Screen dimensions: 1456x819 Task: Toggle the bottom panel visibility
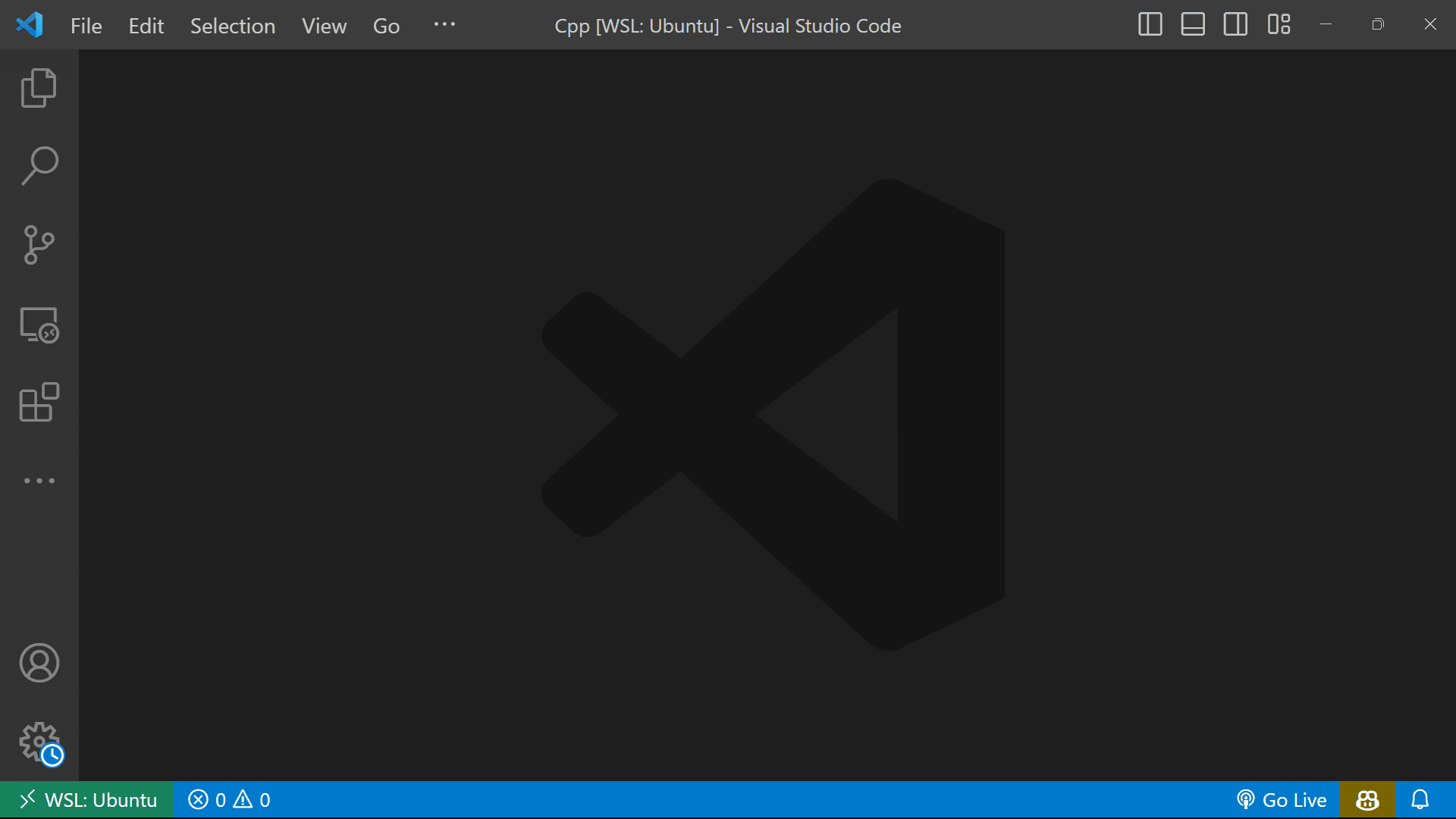click(x=1192, y=25)
